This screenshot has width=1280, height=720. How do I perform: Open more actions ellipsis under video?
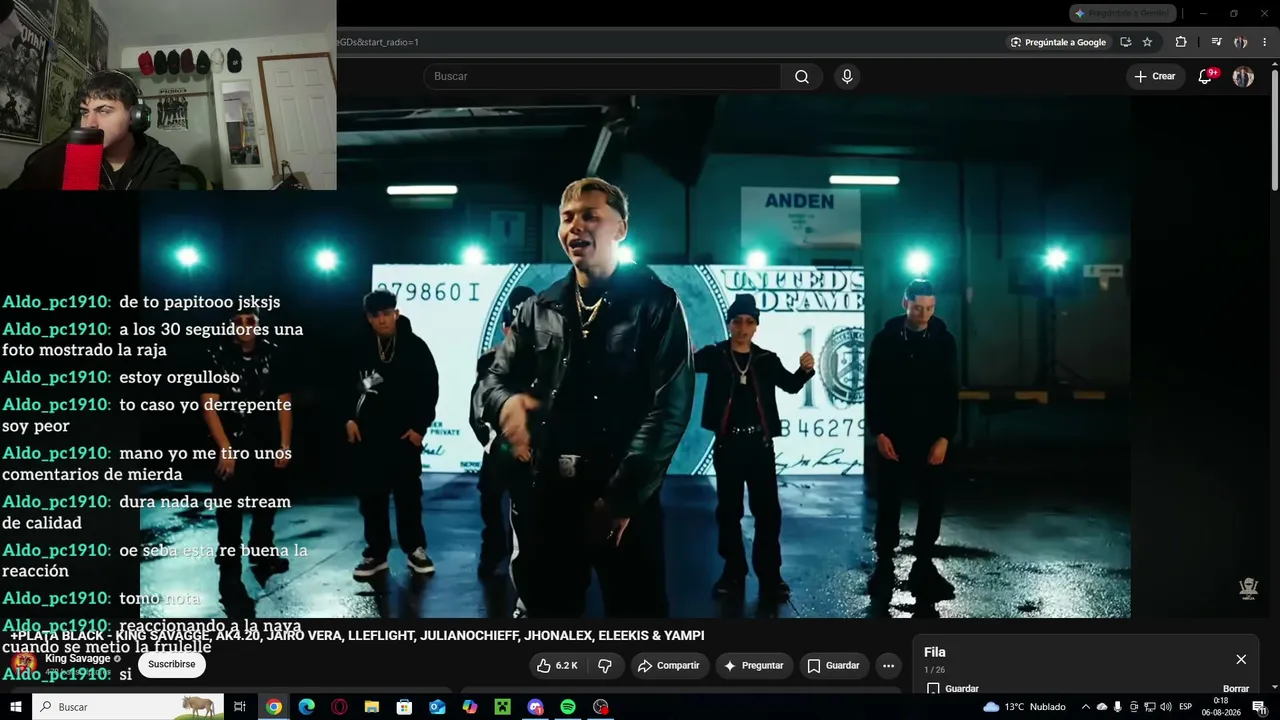coord(888,666)
